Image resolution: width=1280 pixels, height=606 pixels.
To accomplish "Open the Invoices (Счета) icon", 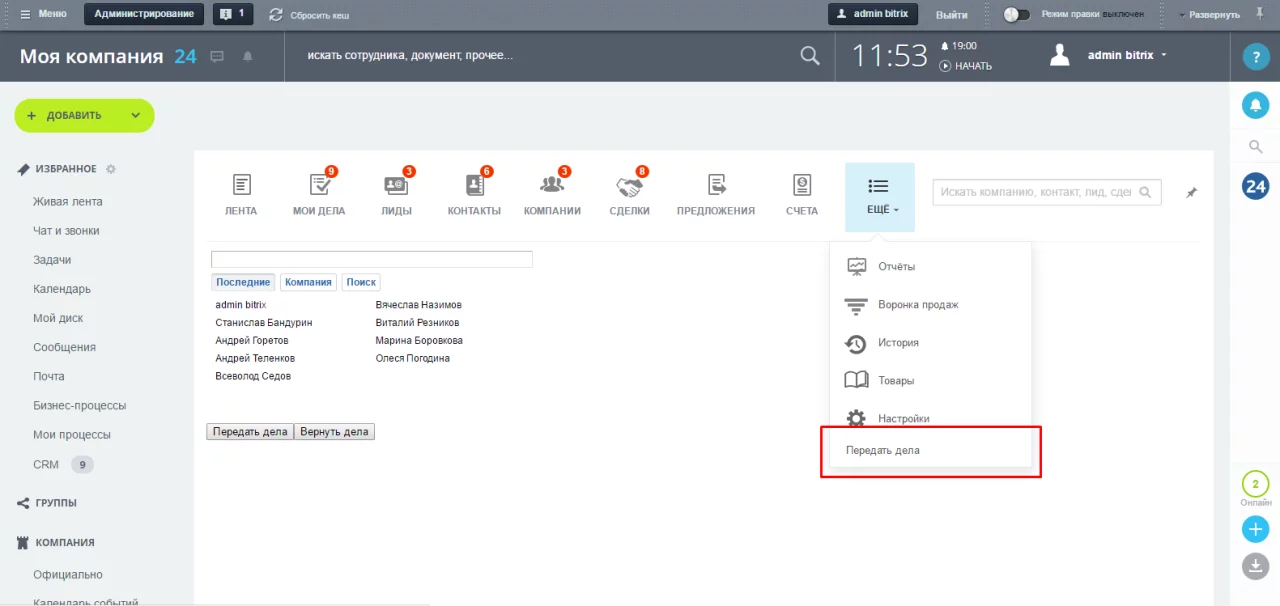I will click(x=801, y=186).
